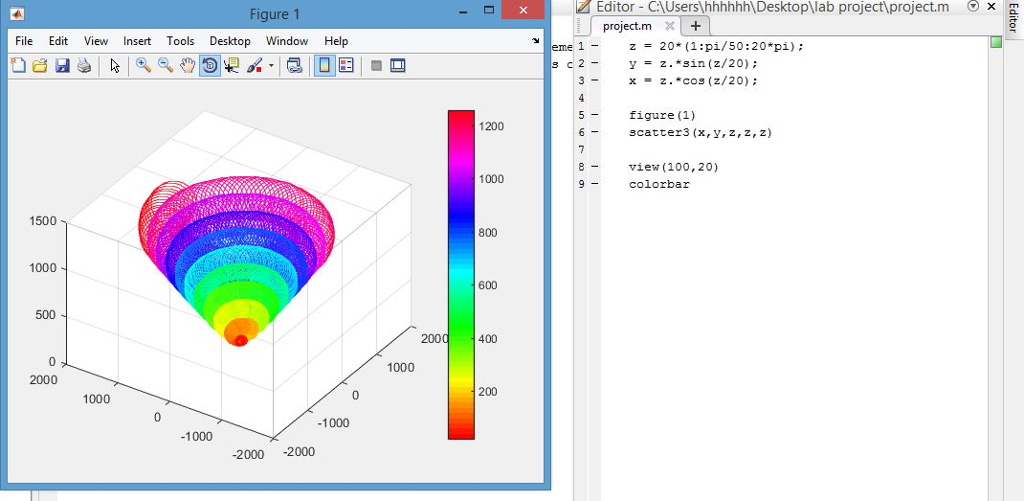Toggle the Rotate 3D tool
1024x501 pixels.
[x=210, y=66]
